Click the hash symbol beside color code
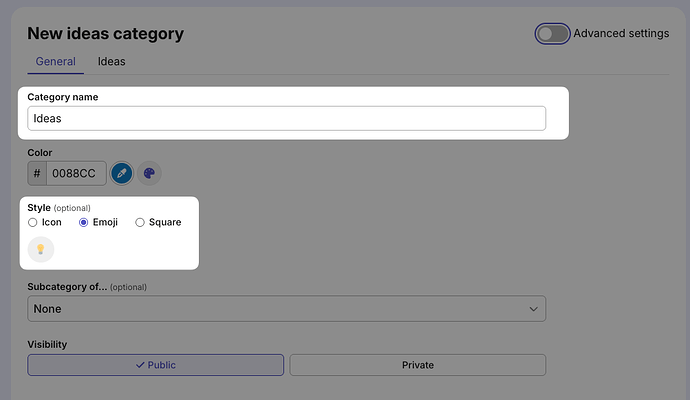This screenshot has height=400, width=690. [x=37, y=173]
